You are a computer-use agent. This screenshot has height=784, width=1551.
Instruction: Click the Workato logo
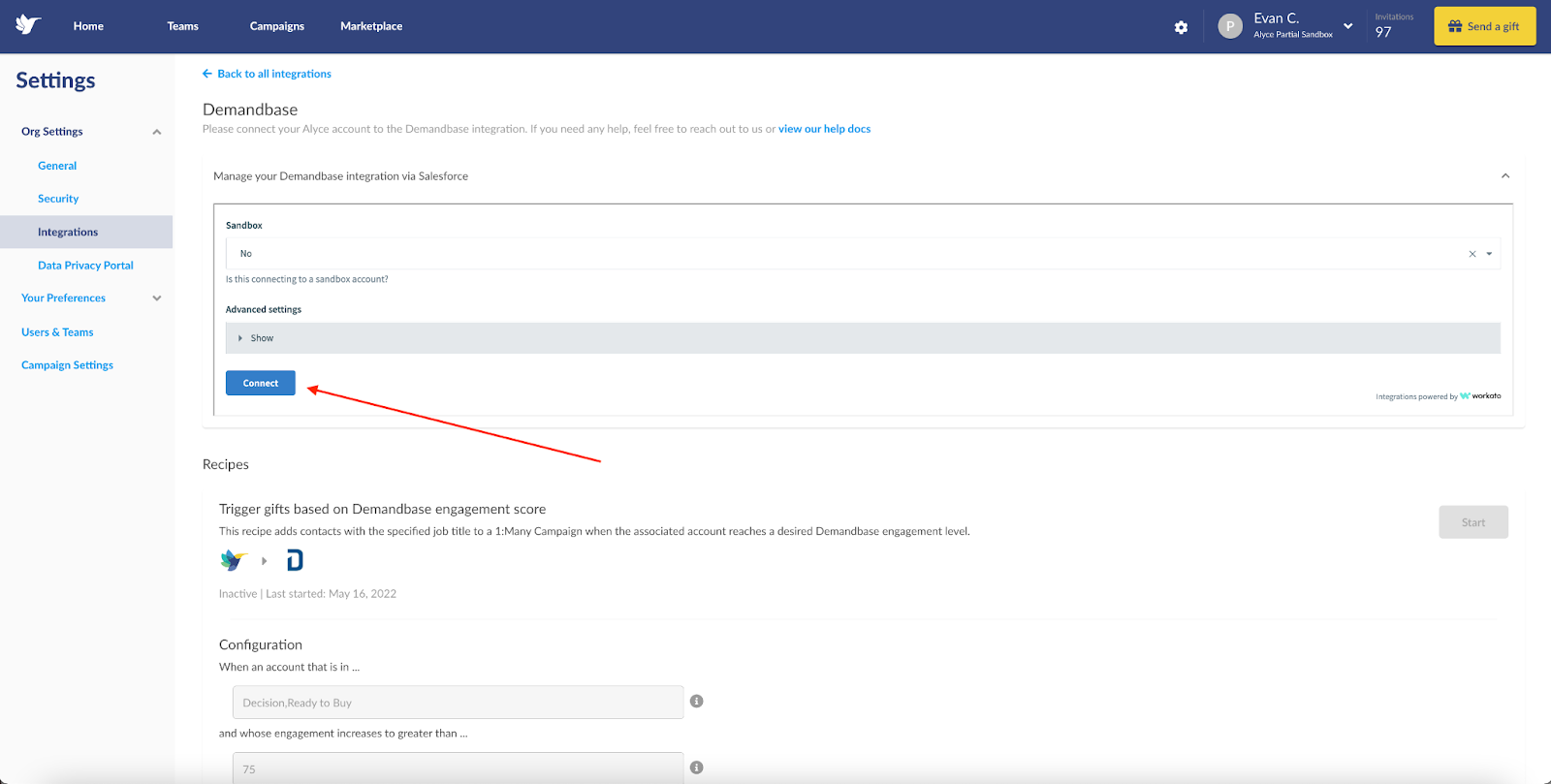click(1480, 396)
